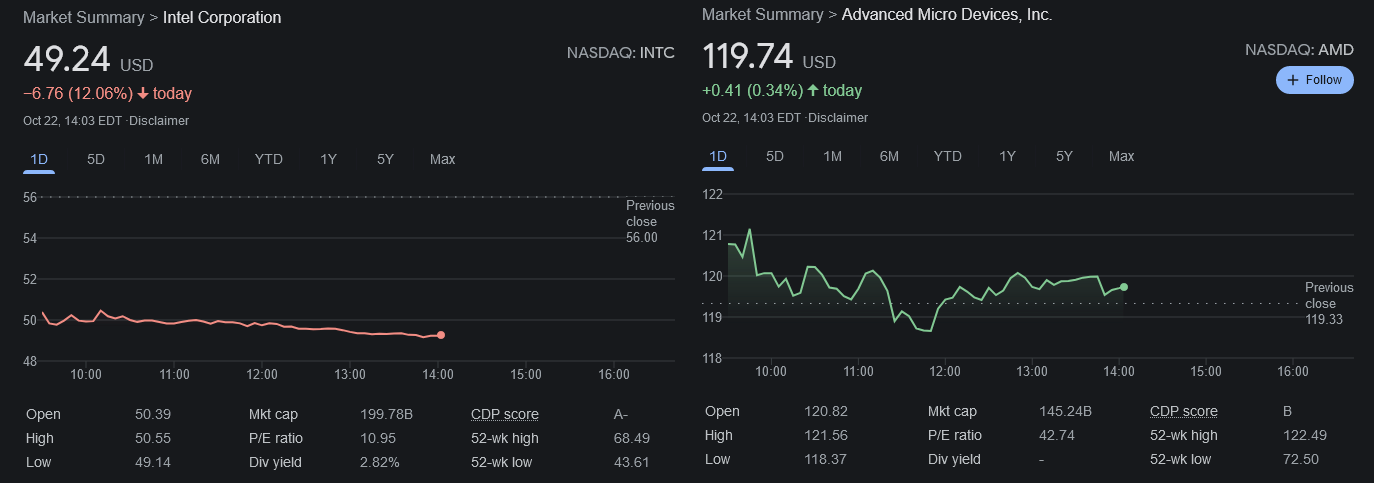Click the plus icon on Follow button

(1293, 80)
